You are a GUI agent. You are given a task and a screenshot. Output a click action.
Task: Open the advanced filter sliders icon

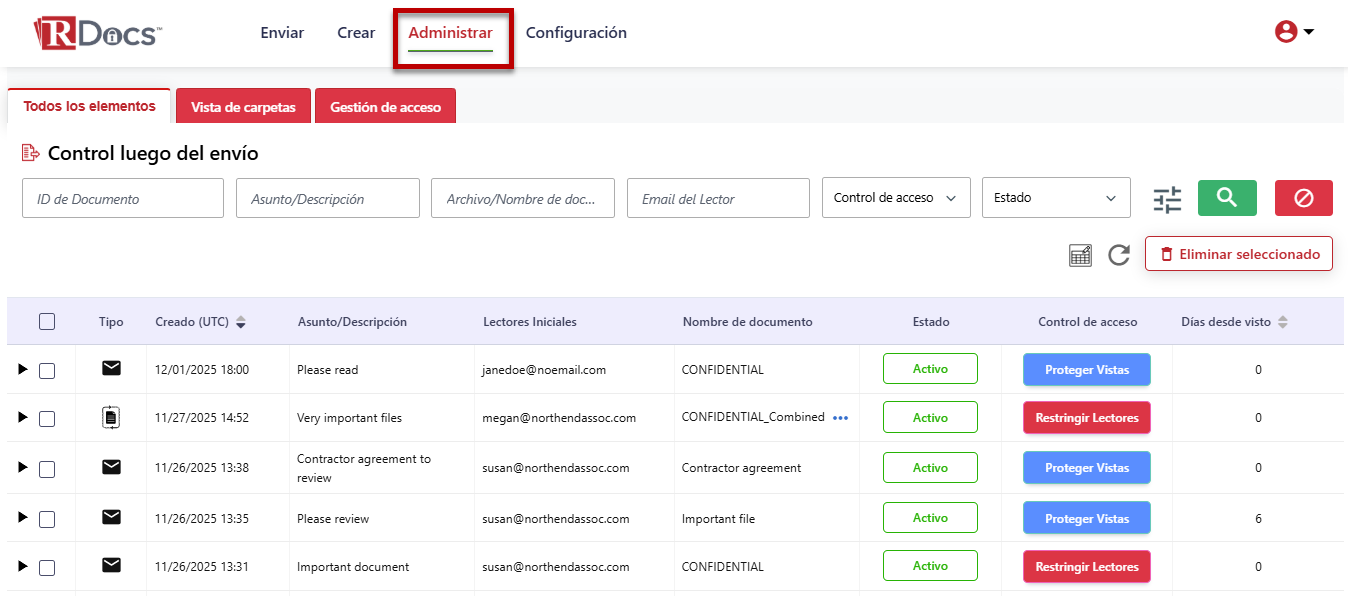point(1167,199)
